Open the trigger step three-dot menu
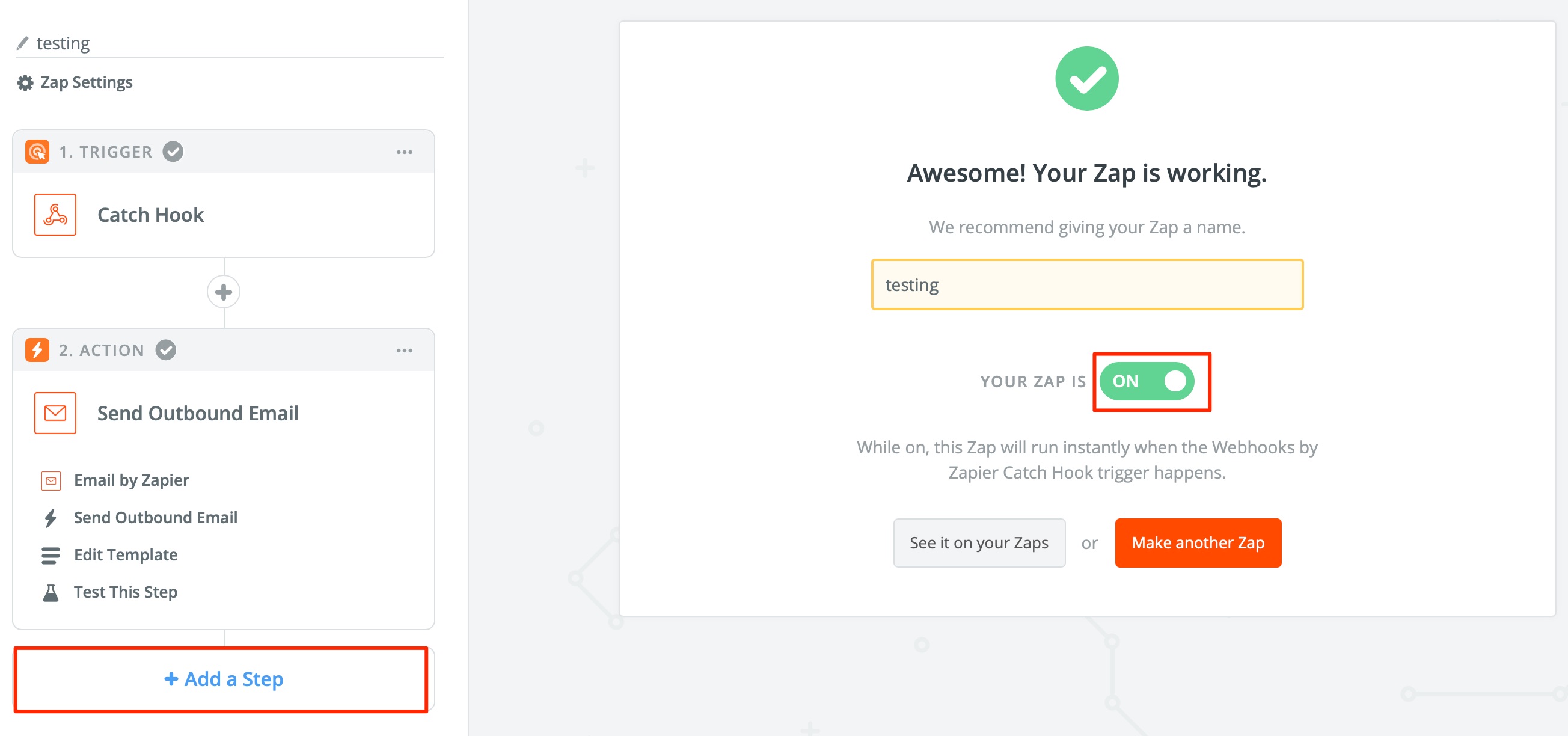Screen dimensions: 1568x736 click(405, 152)
